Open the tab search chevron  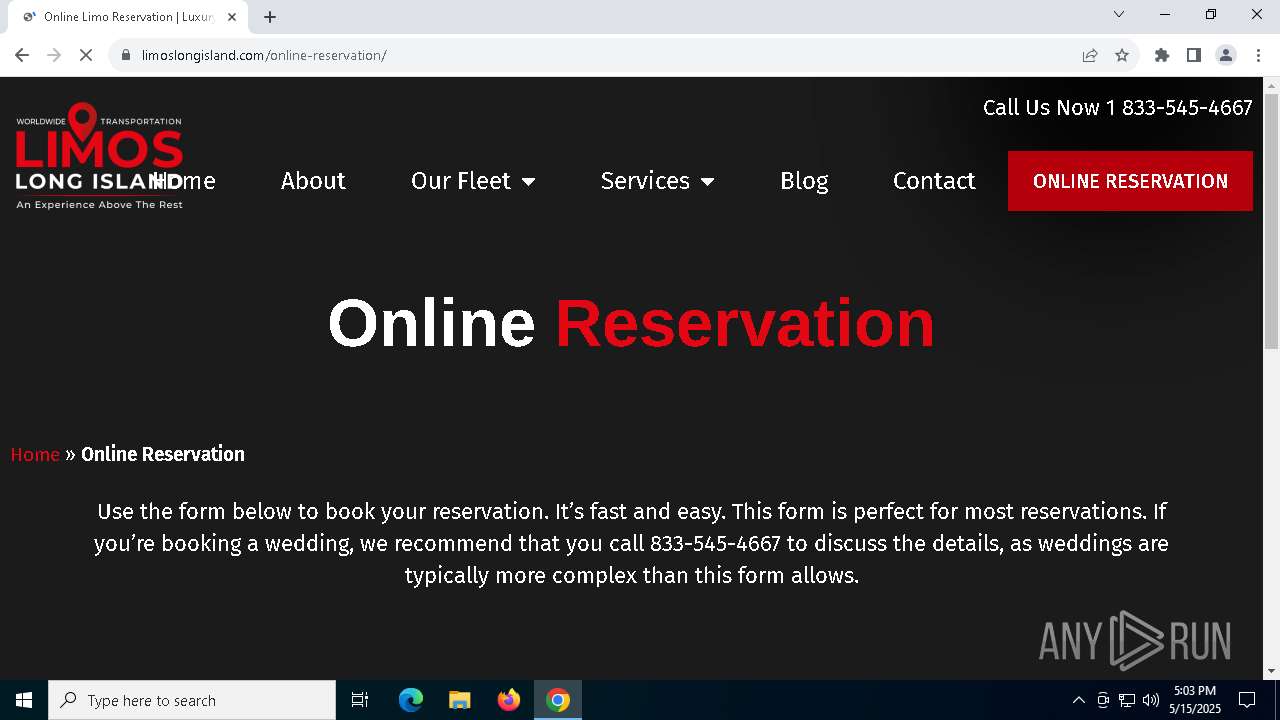[x=1119, y=14]
